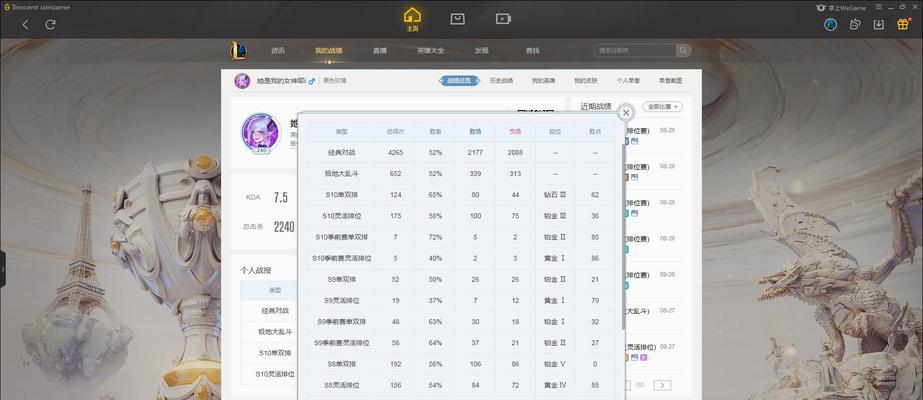Open the store bag icon in top bar
The width and height of the screenshot is (923, 400).
457,19
